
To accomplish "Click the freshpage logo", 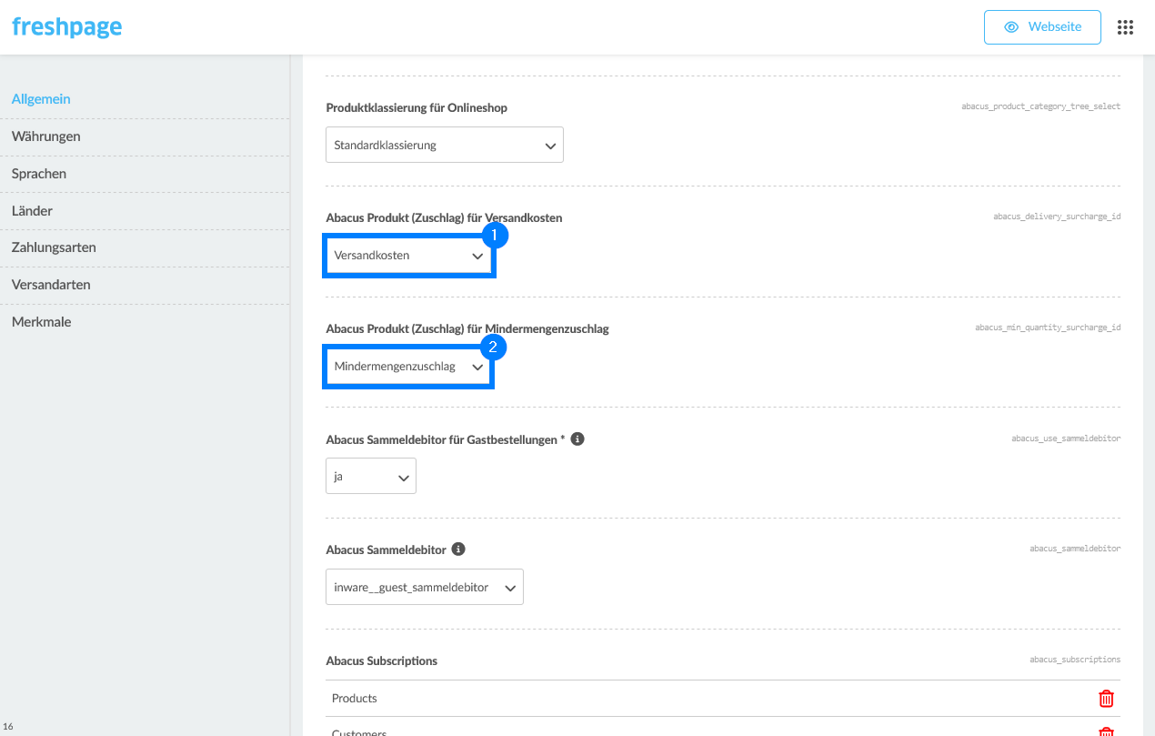I will [x=67, y=27].
